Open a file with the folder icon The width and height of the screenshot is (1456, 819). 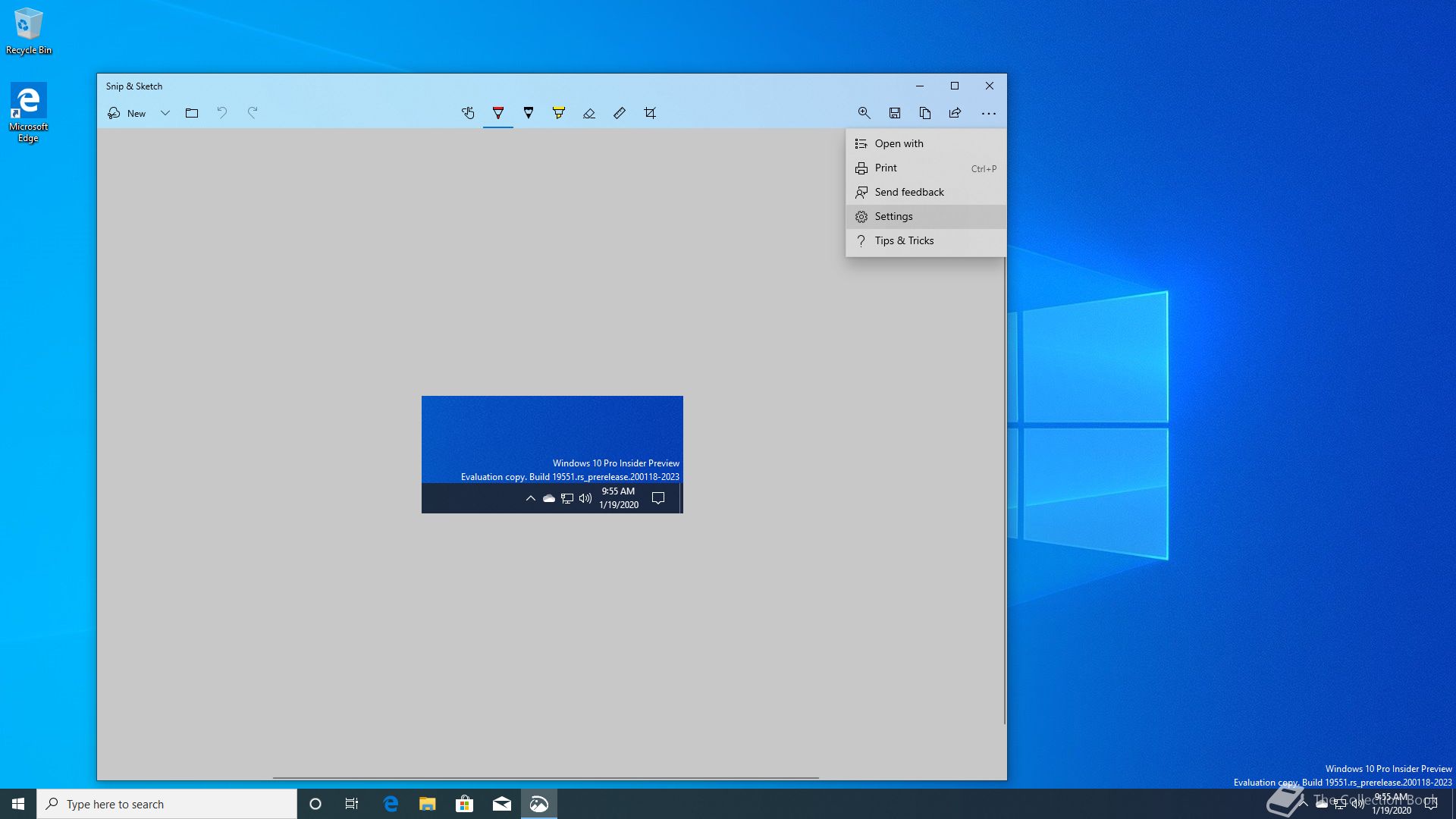click(x=192, y=113)
